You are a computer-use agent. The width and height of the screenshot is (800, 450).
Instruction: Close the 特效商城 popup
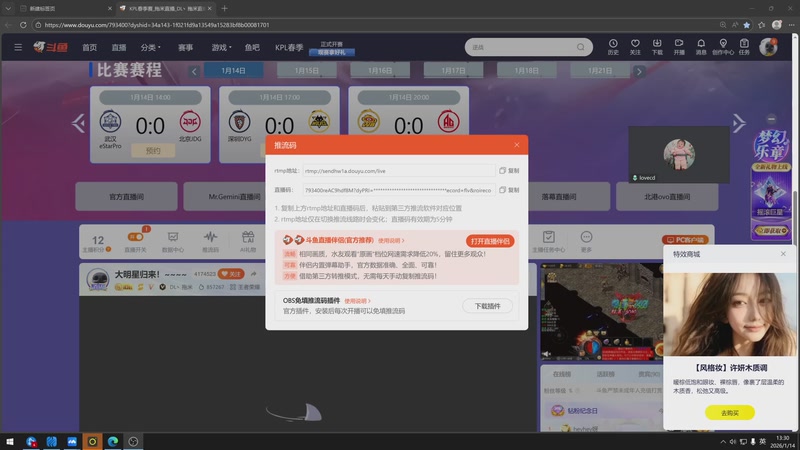point(783,254)
